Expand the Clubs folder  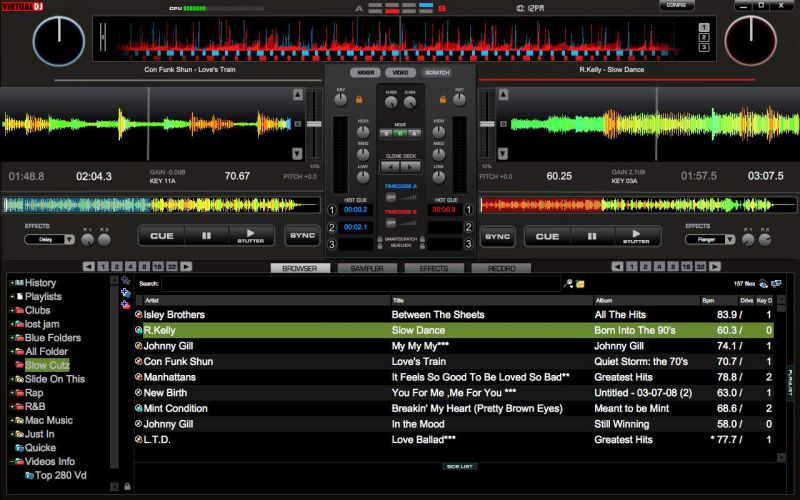[11, 310]
